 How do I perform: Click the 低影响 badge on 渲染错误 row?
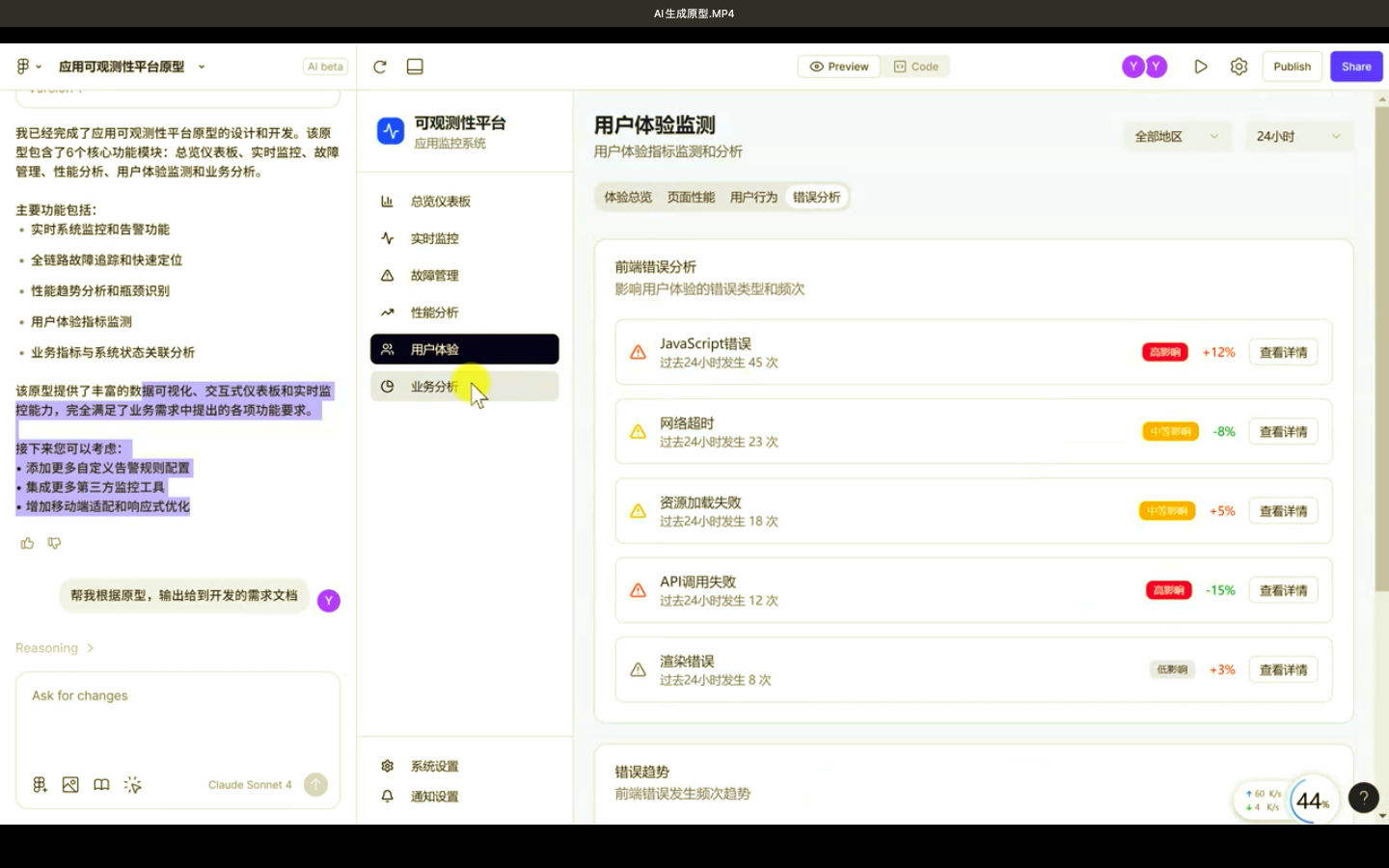(1172, 669)
